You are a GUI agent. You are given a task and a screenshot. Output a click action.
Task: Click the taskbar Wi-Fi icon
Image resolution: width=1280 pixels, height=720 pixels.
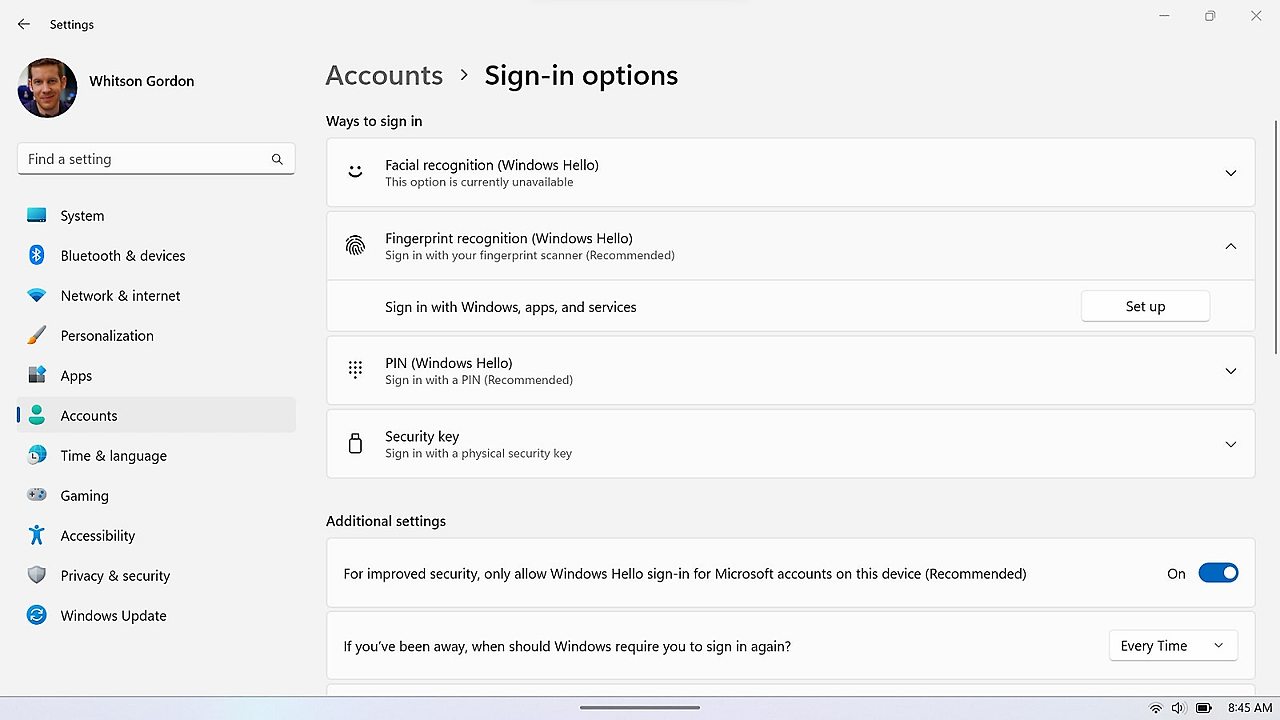coord(1156,708)
